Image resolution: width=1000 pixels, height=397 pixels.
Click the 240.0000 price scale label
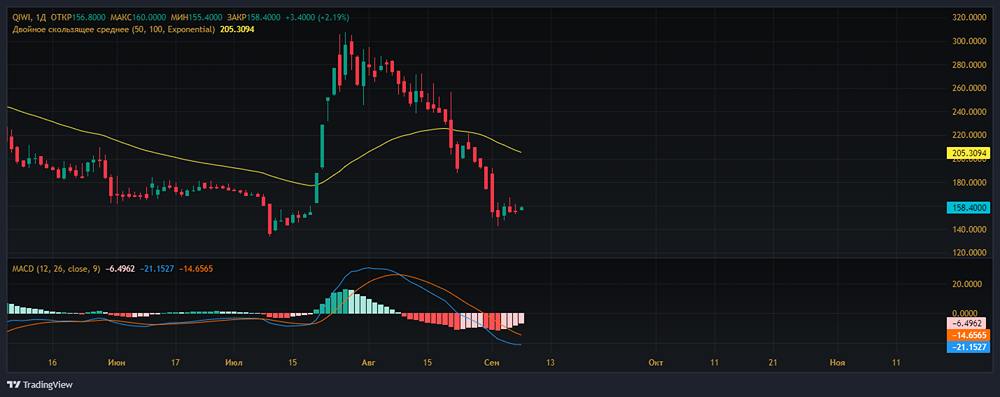coord(970,112)
